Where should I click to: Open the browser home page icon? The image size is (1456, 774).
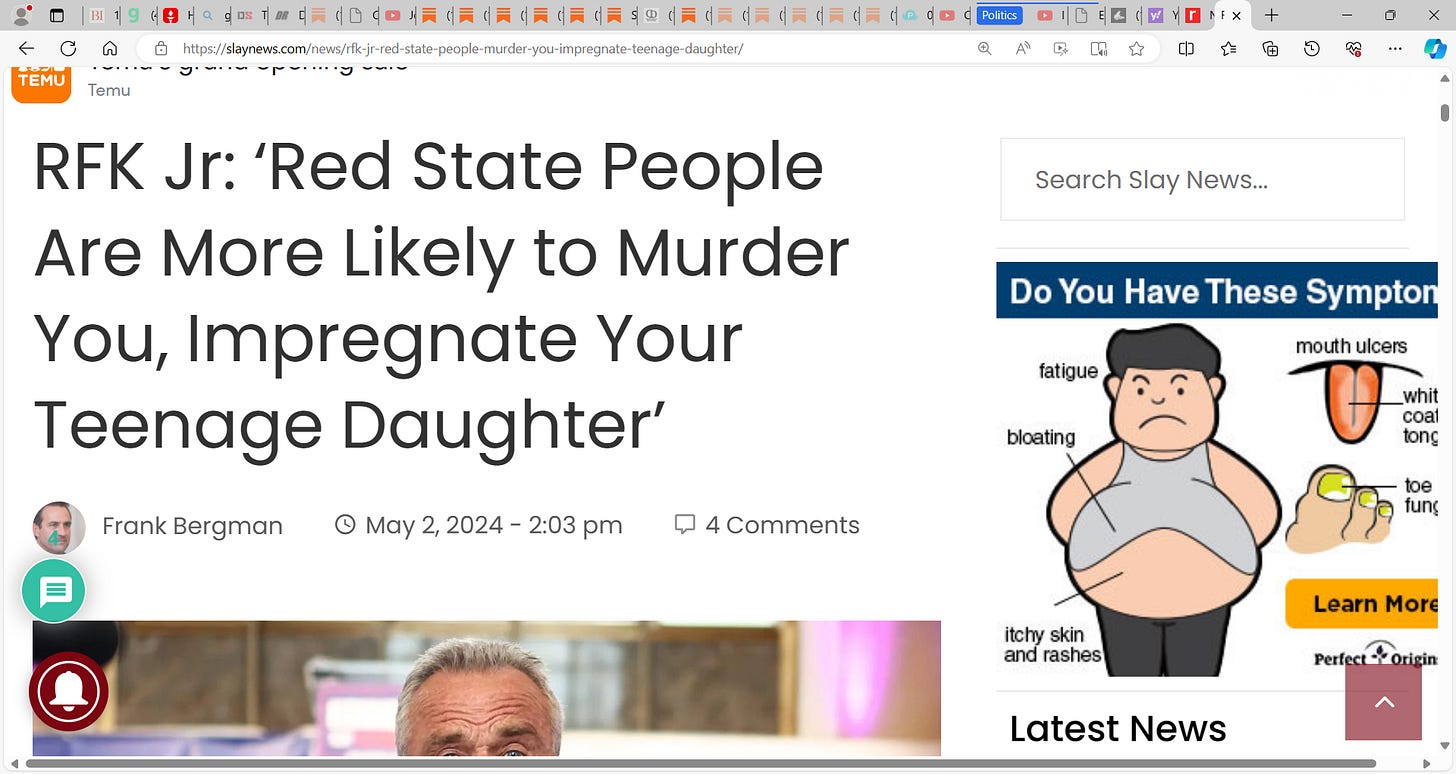coord(110,48)
